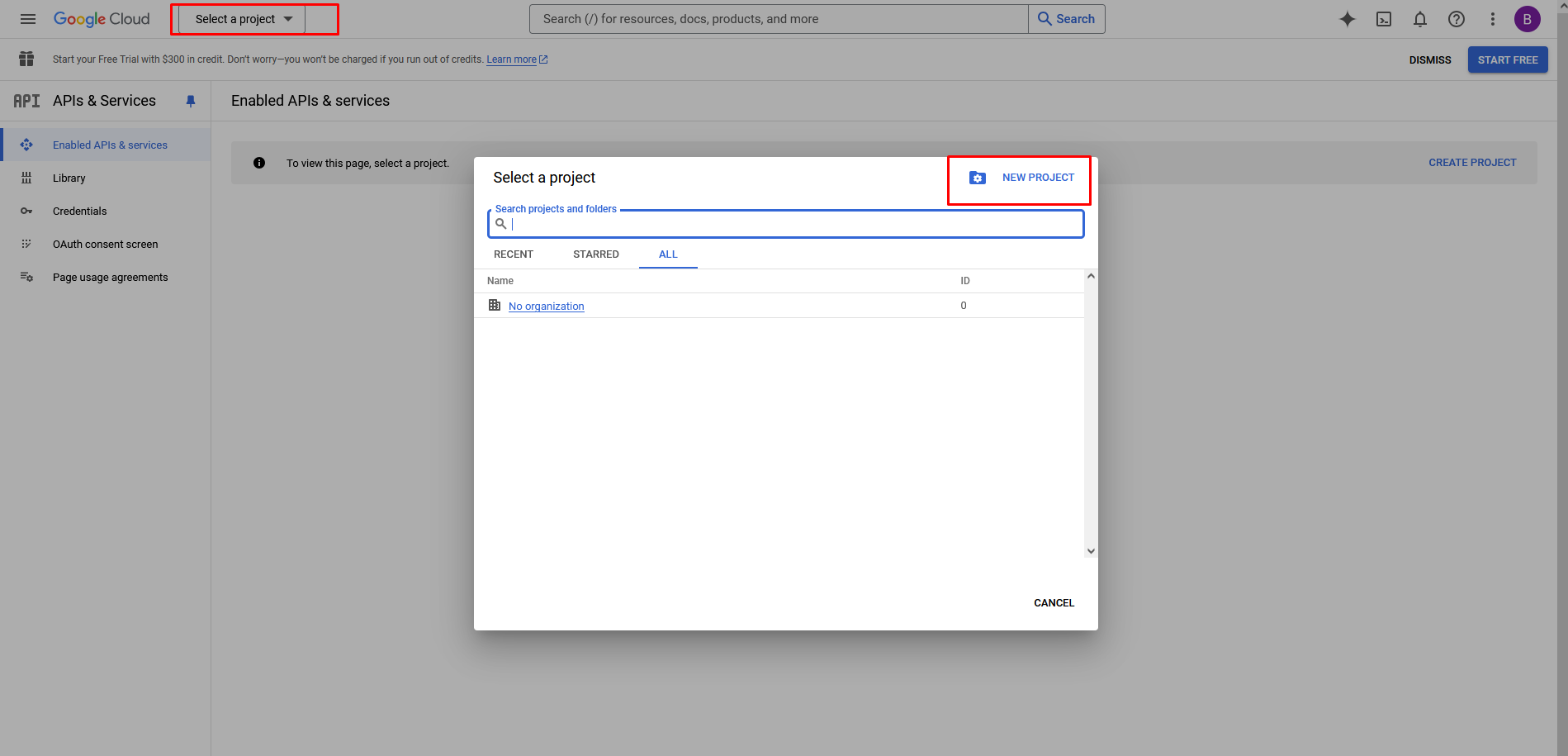Click the START FREE button
This screenshot has width=1568, height=756.
click(x=1507, y=59)
